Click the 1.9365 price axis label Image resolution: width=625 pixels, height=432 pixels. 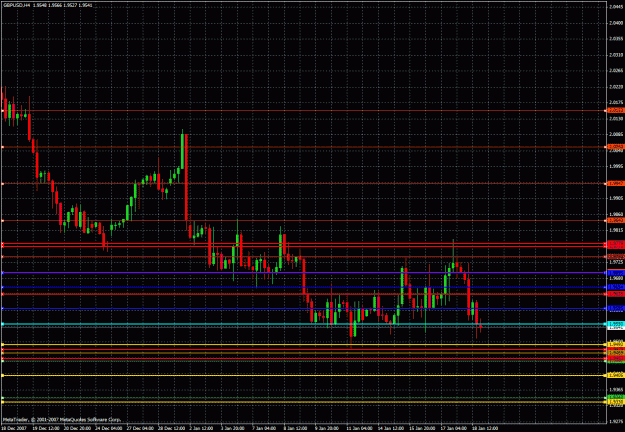616,389
